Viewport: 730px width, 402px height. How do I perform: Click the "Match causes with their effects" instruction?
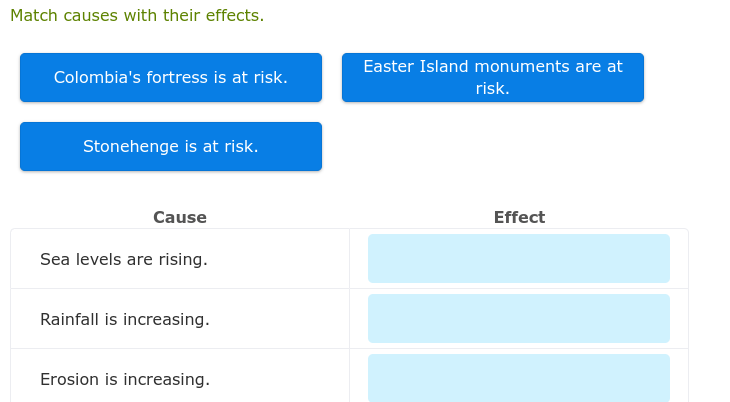pos(137,16)
